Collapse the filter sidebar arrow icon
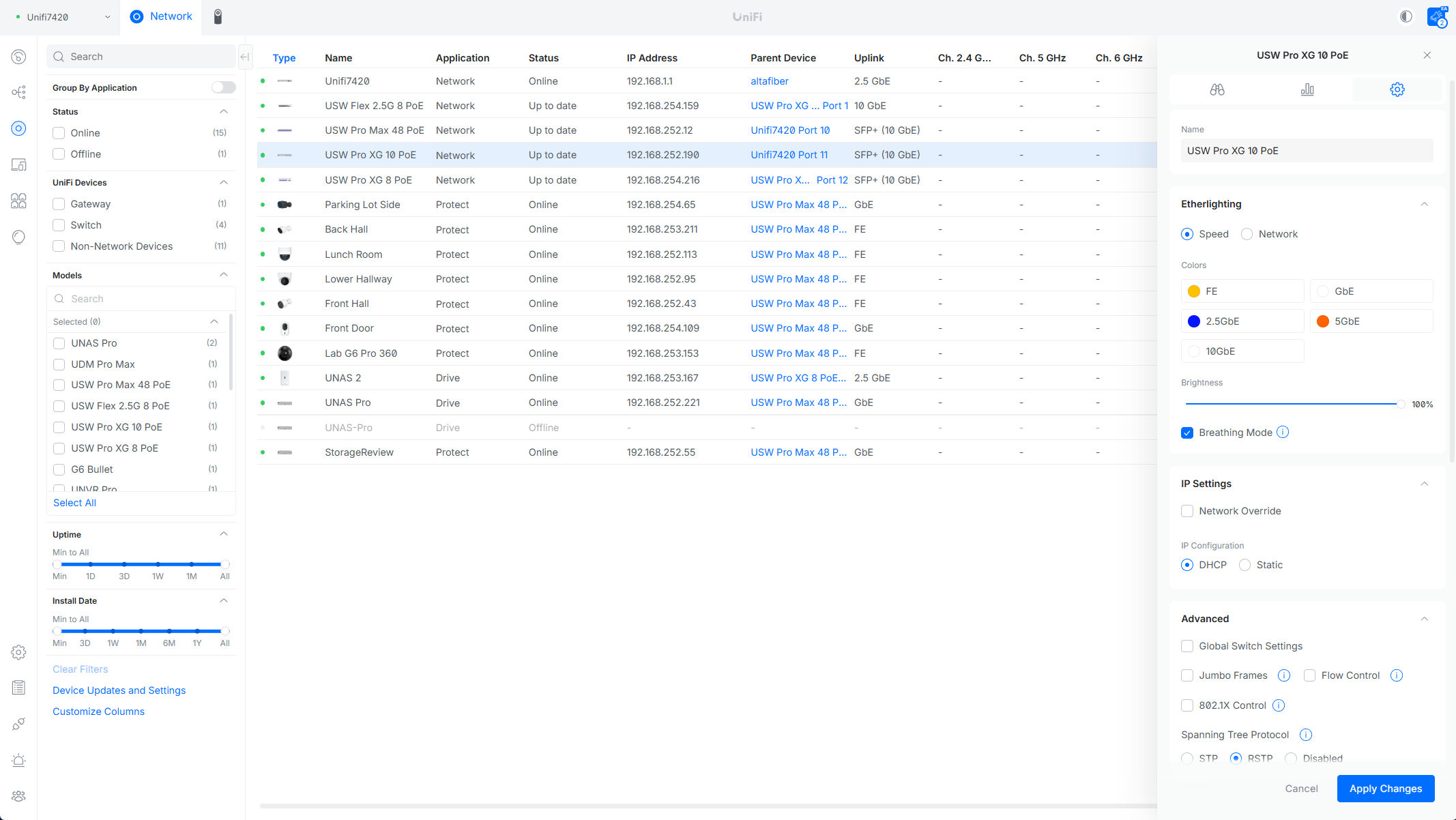The image size is (1456, 820). point(245,57)
